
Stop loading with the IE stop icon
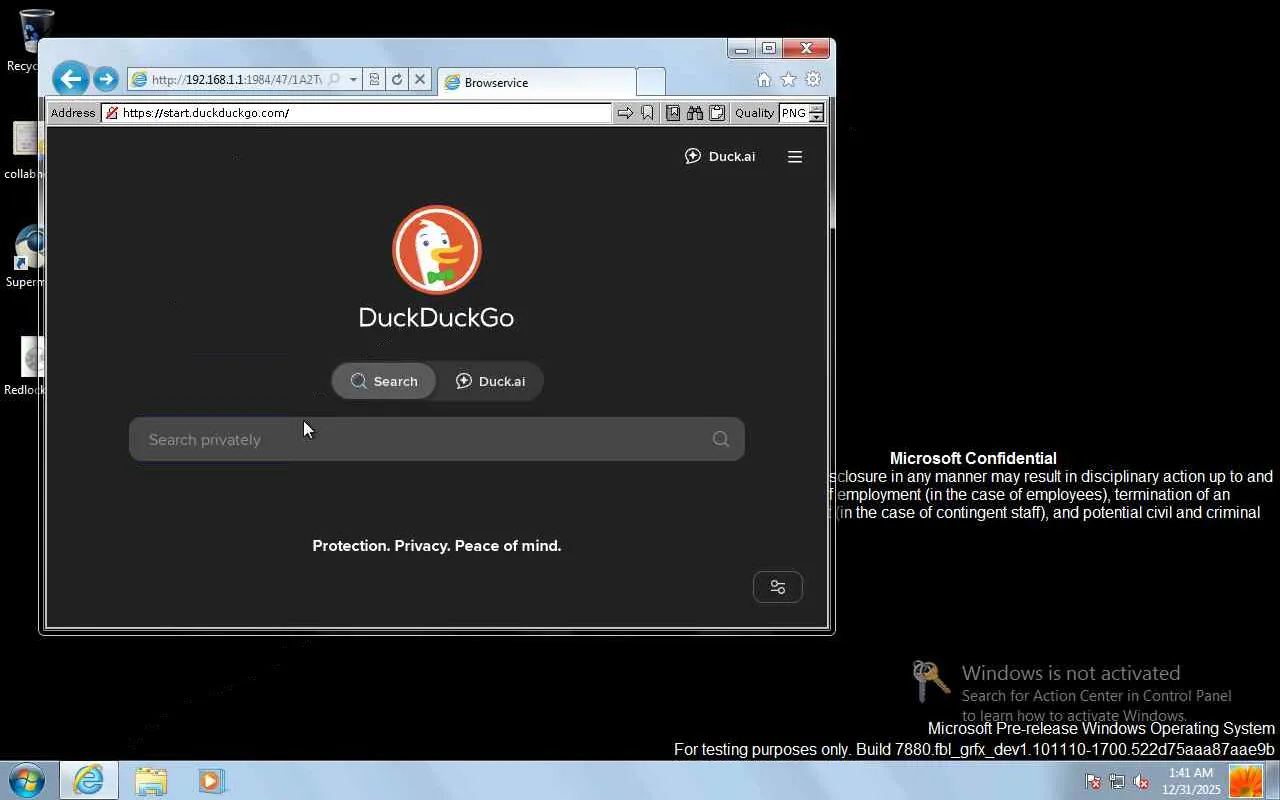coord(420,80)
